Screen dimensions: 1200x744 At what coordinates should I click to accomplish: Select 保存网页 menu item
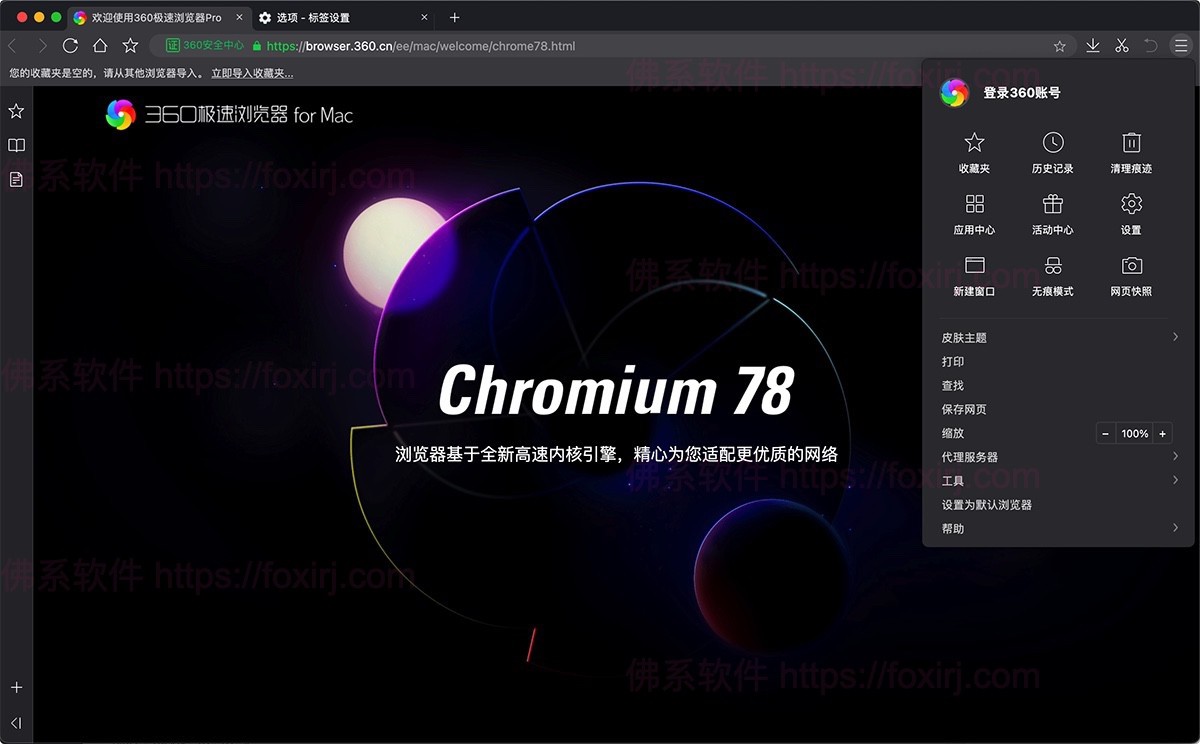click(964, 409)
